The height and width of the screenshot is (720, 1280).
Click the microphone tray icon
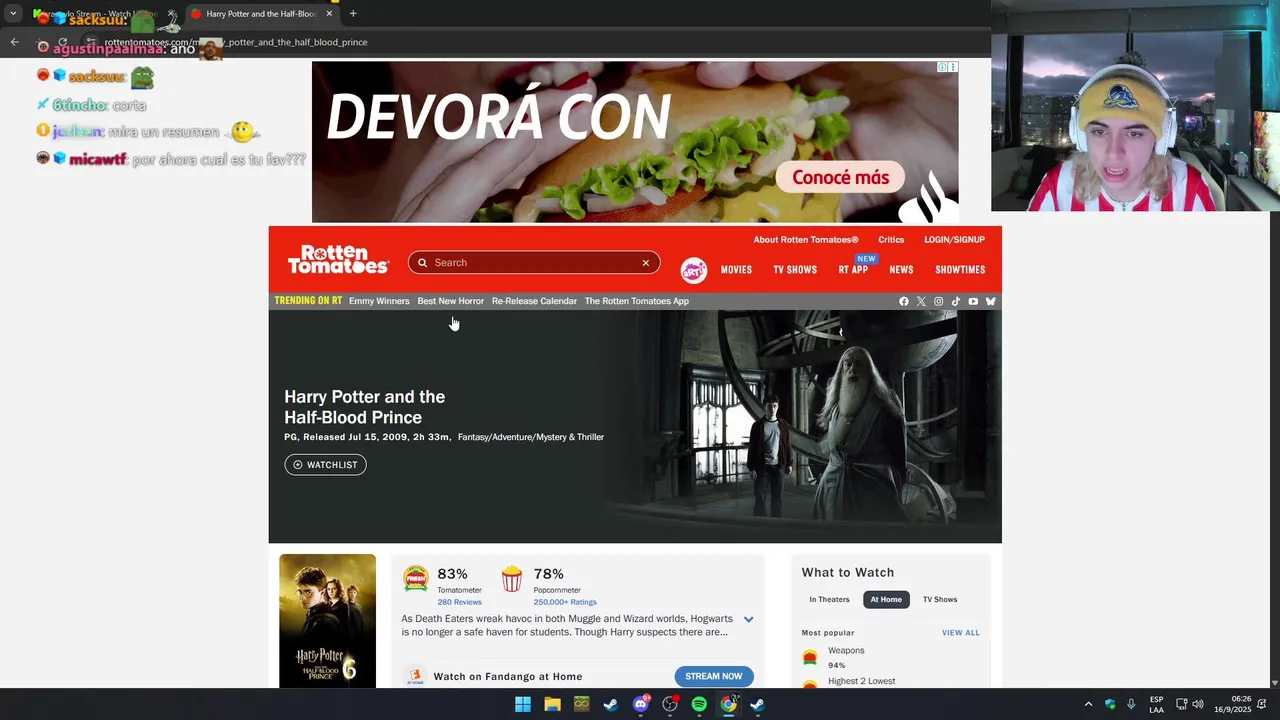click(1131, 705)
